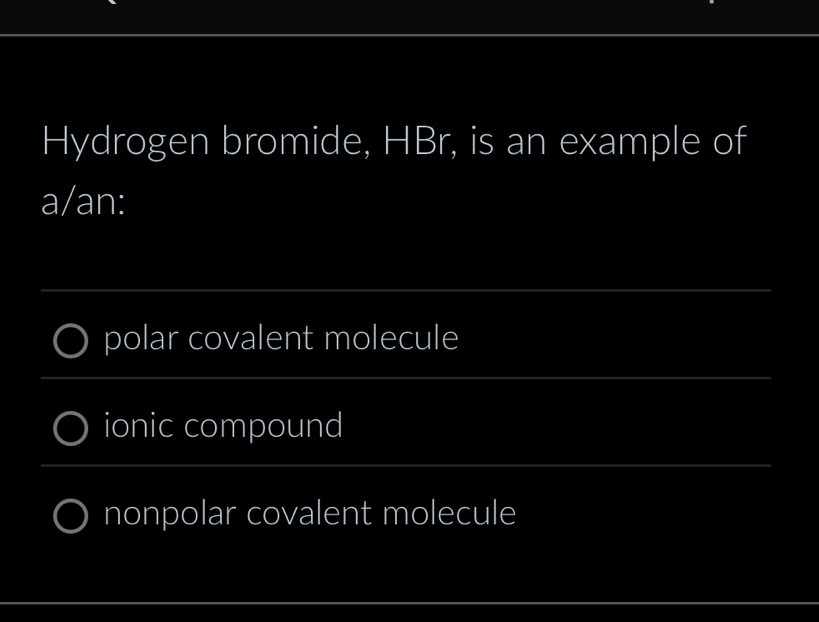Click the word "ionic" in the second option
Screen dimensions: 819x622
click(139, 426)
